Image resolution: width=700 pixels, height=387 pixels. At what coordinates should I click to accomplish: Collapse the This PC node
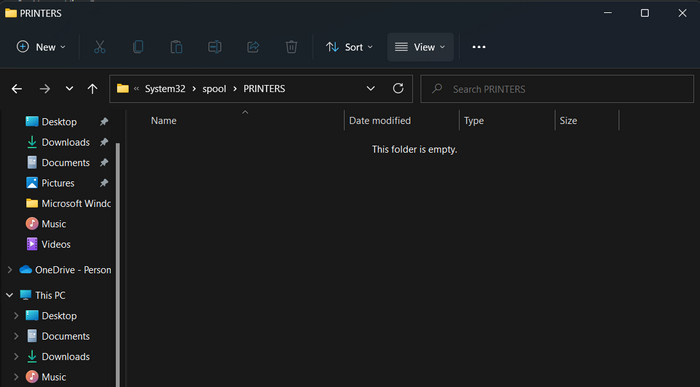point(9,295)
